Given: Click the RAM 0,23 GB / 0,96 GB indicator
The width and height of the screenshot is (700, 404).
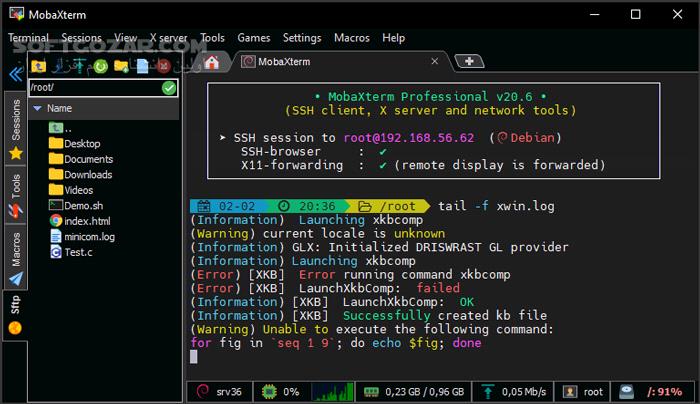Looking at the screenshot, I should coord(413,392).
